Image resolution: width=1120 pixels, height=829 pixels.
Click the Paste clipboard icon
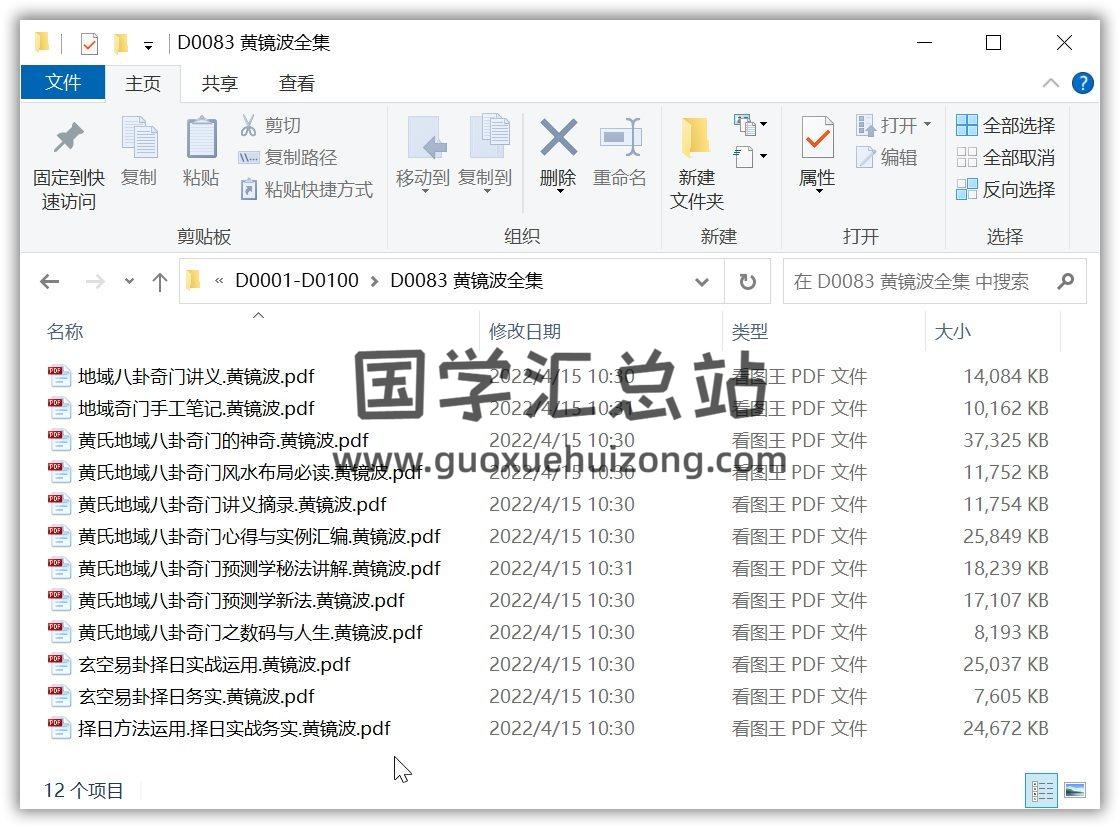[x=201, y=137]
